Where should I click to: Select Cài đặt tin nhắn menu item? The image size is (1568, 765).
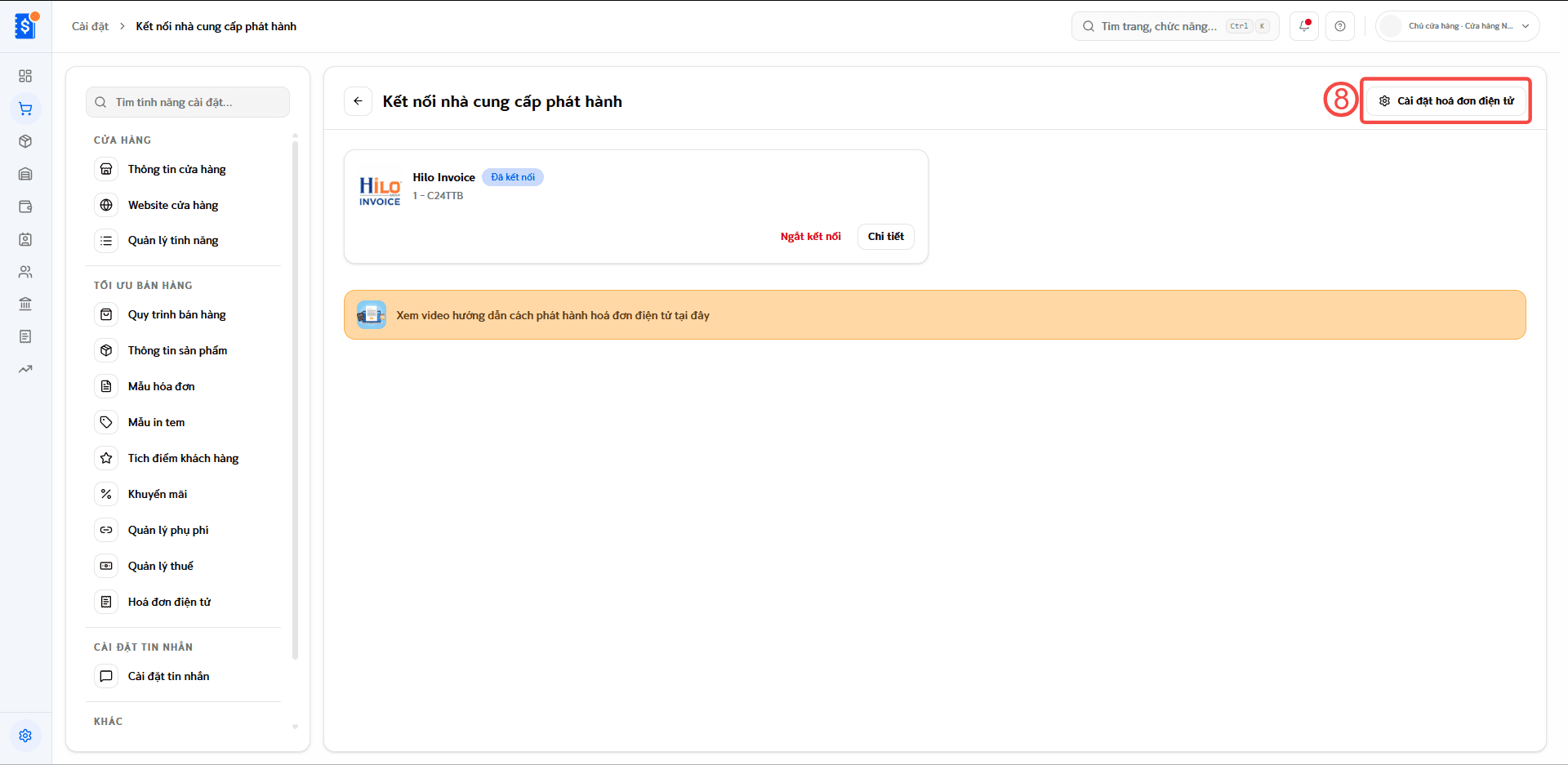tap(187, 676)
